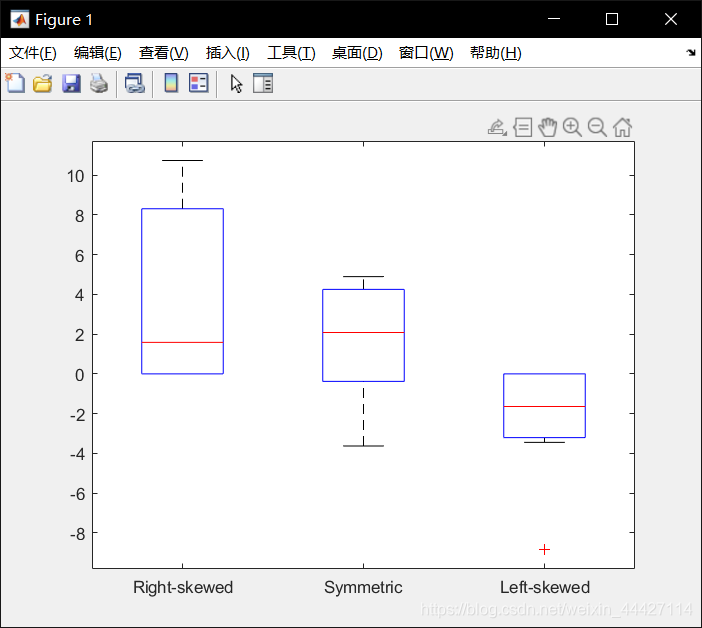Click the y-axis tick label -8
Screen dimensions: 702x628
pos(77,534)
